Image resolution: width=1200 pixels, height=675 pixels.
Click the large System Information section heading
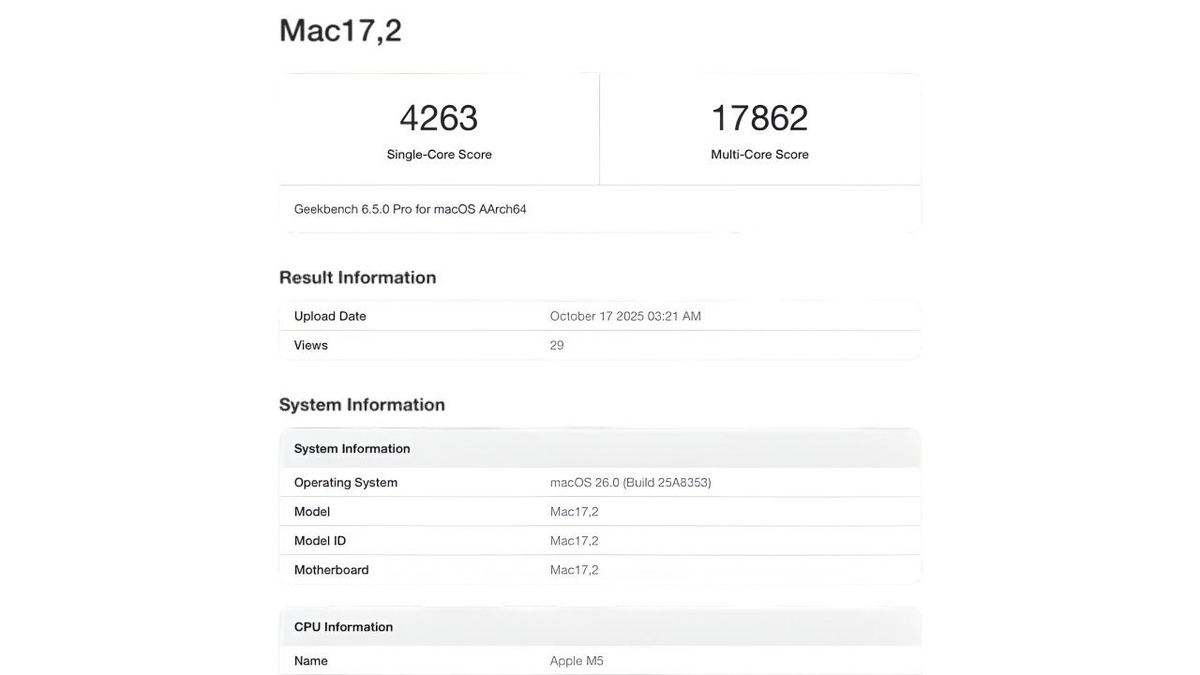tap(362, 405)
